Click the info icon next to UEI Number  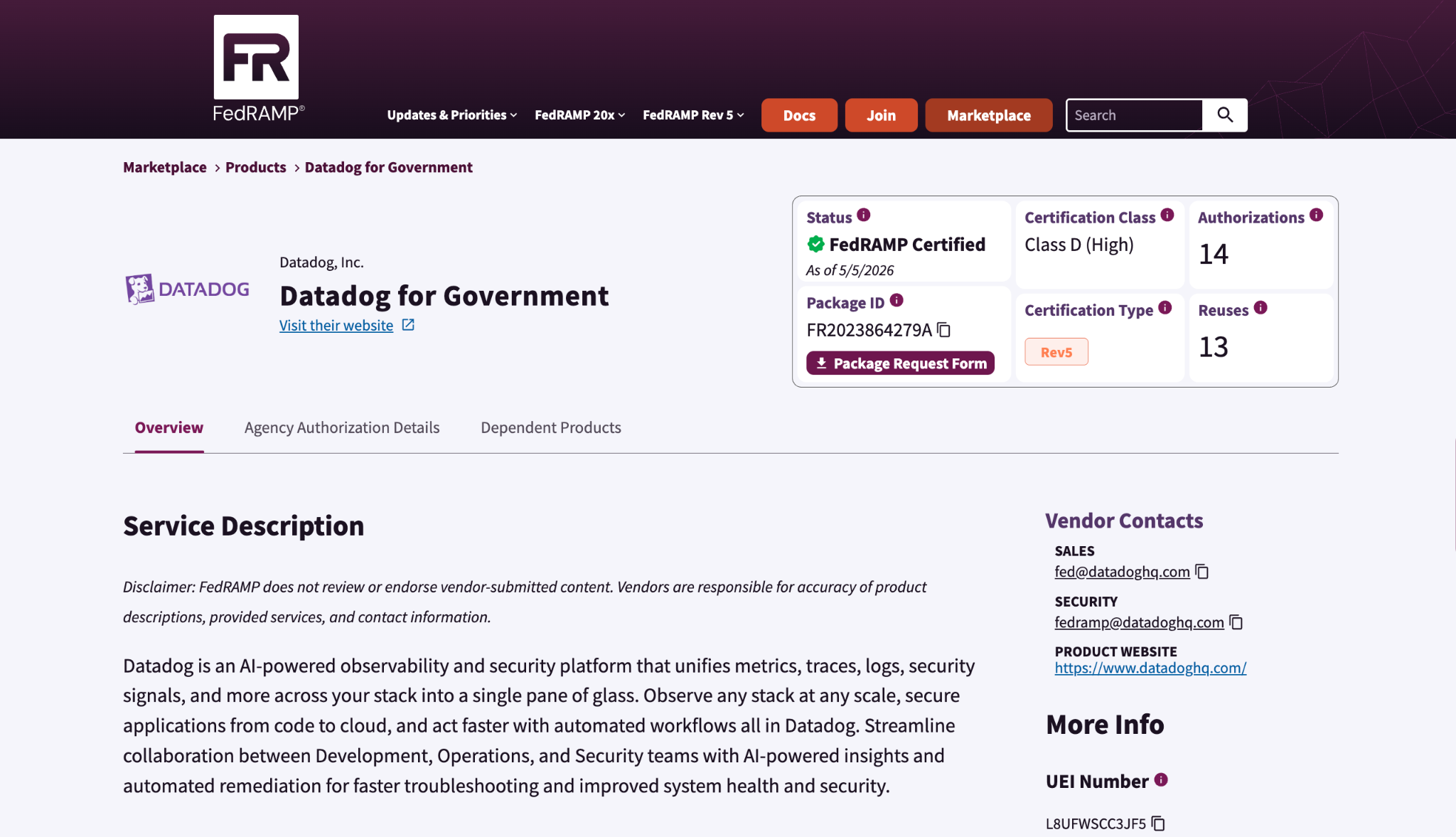coord(1161,779)
